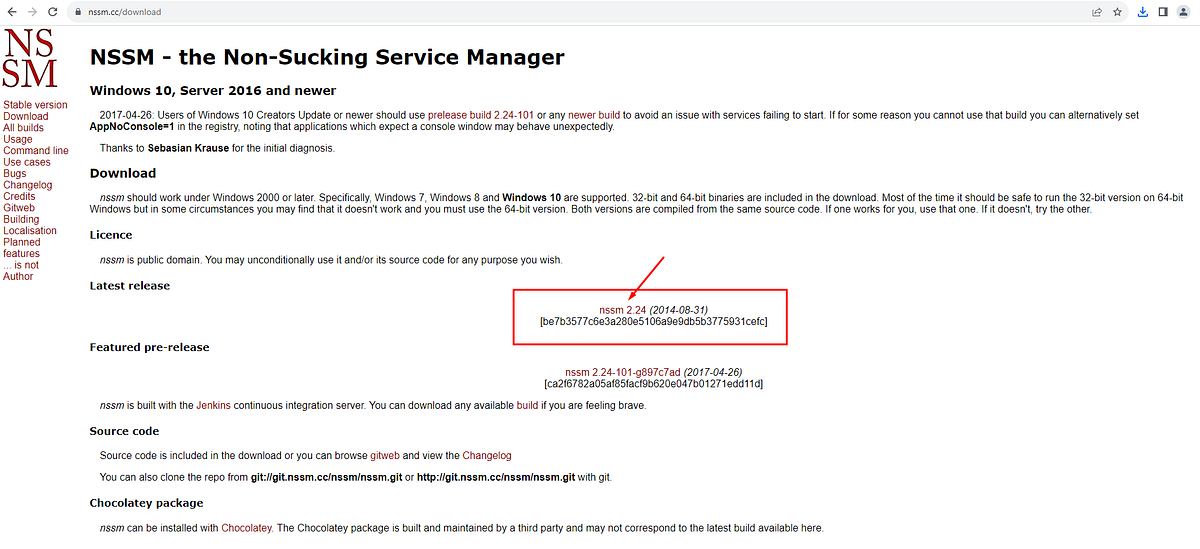Open the Changelog link under Source code
Image resolution: width=1200 pixels, height=549 pixels.
[487, 456]
